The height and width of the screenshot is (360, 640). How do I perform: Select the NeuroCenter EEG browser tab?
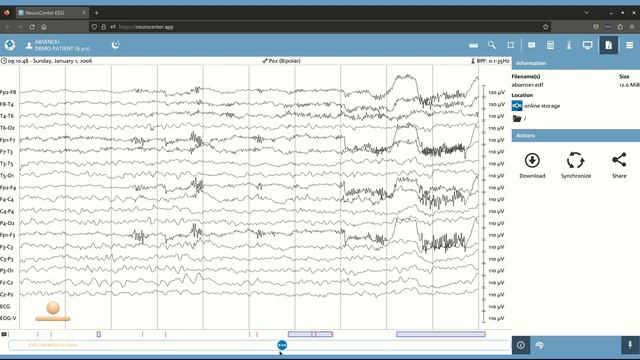[52, 13]
